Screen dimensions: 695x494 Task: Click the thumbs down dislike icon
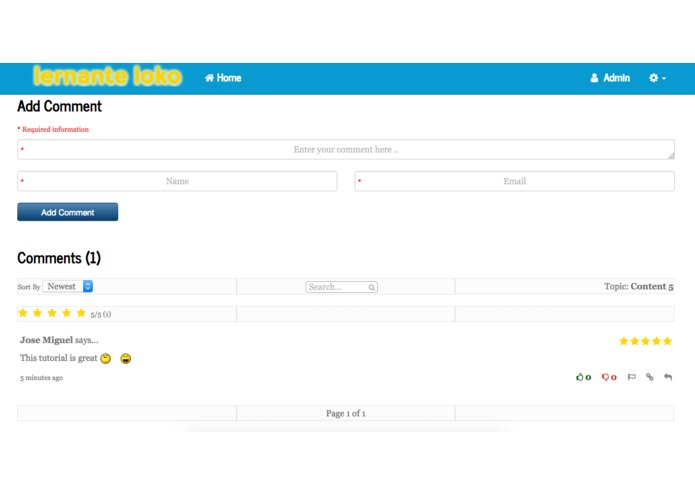(x=605, y=377)
